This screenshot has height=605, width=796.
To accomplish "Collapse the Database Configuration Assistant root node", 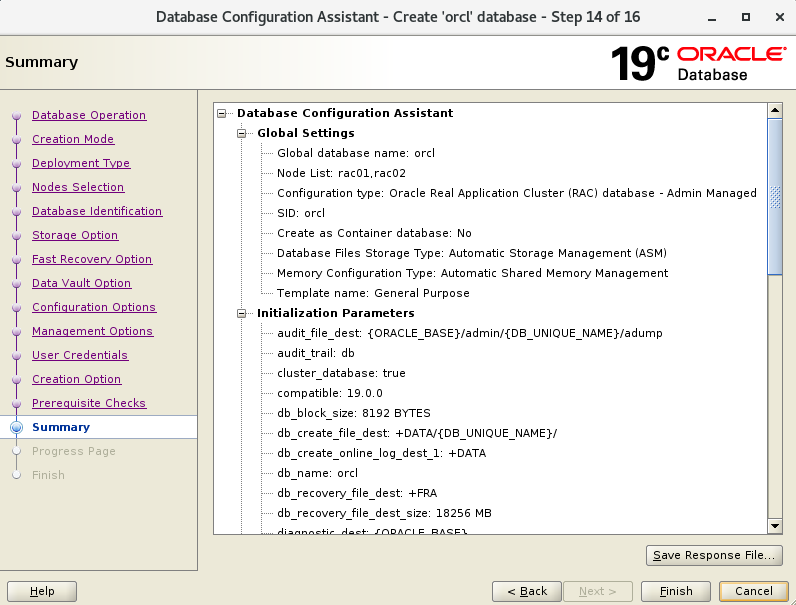I will (222, 113).
